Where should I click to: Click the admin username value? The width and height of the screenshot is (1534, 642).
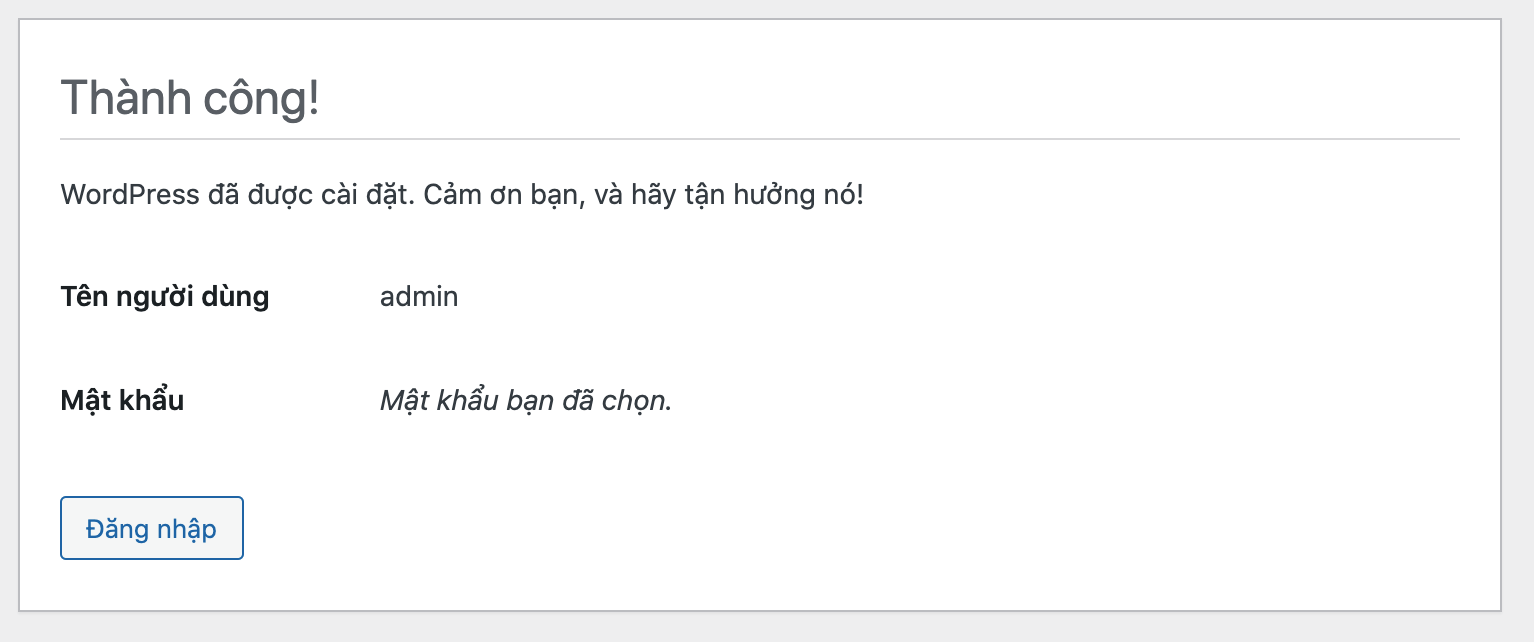coord(419,297)
